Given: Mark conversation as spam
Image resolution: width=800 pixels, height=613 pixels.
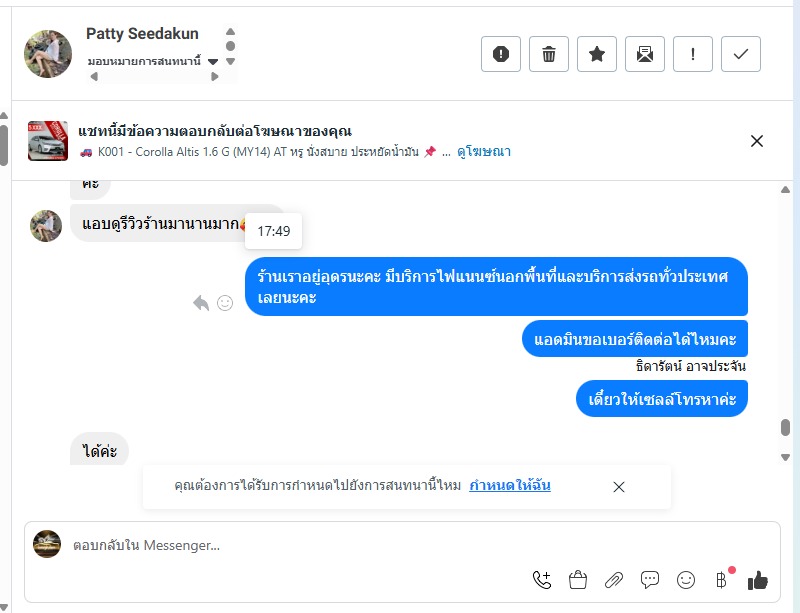Looking at the screenshot, I should (x=501, y=54).
